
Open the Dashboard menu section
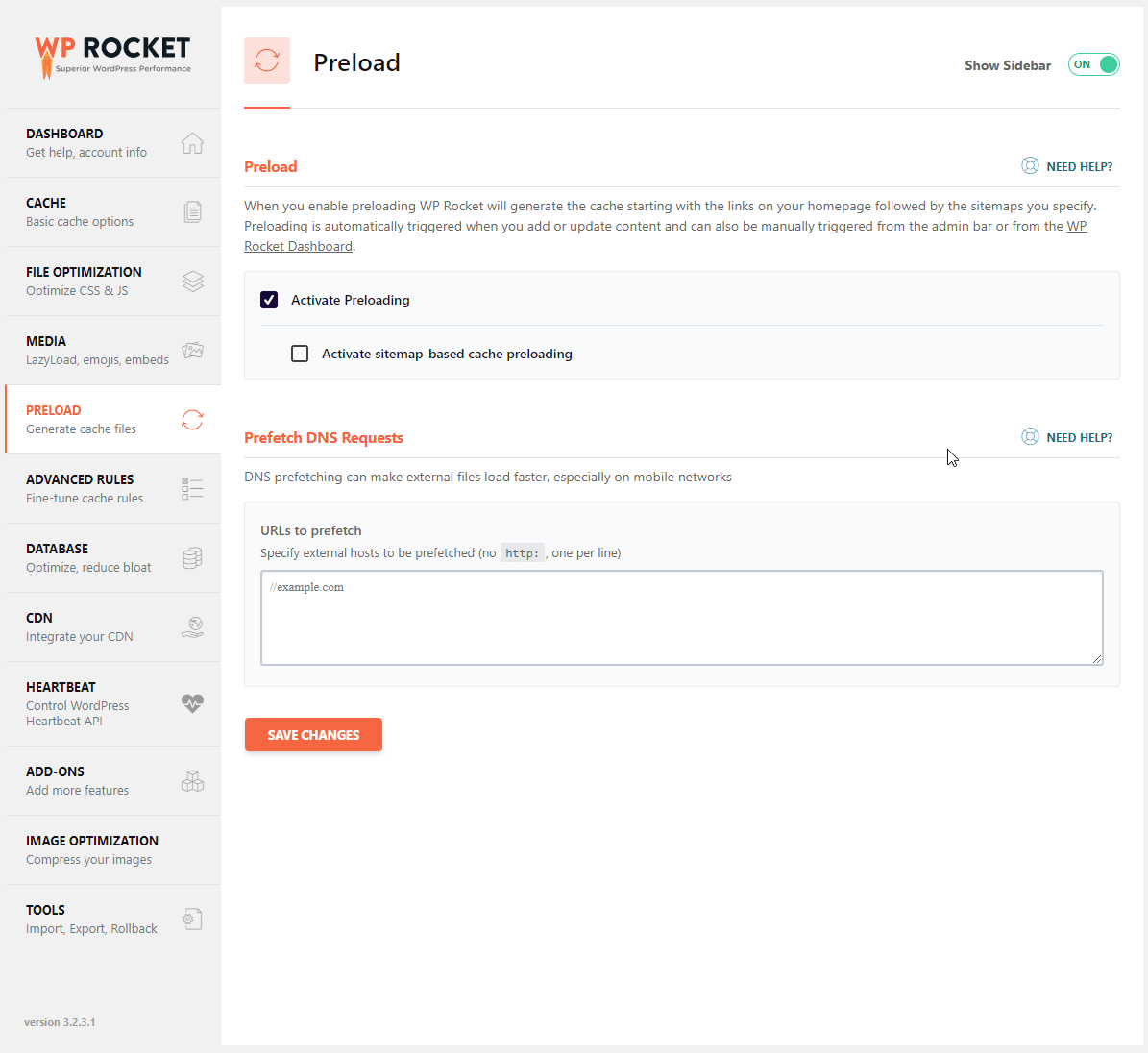[113, 143]
